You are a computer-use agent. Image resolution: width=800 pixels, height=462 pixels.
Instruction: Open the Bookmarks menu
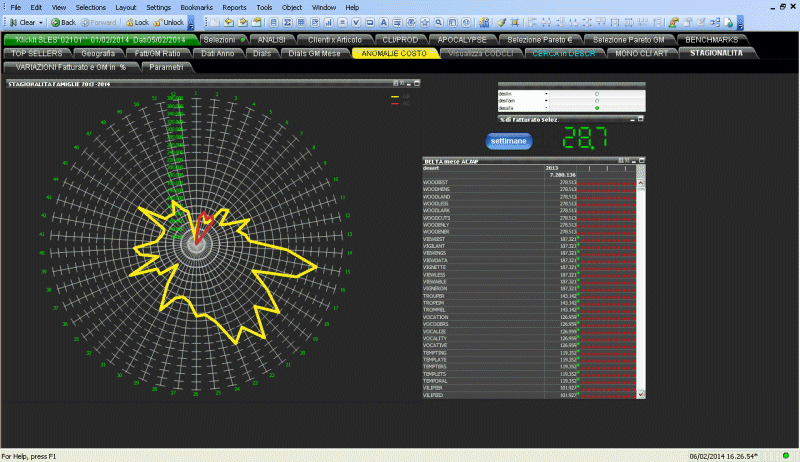[196, 8]
